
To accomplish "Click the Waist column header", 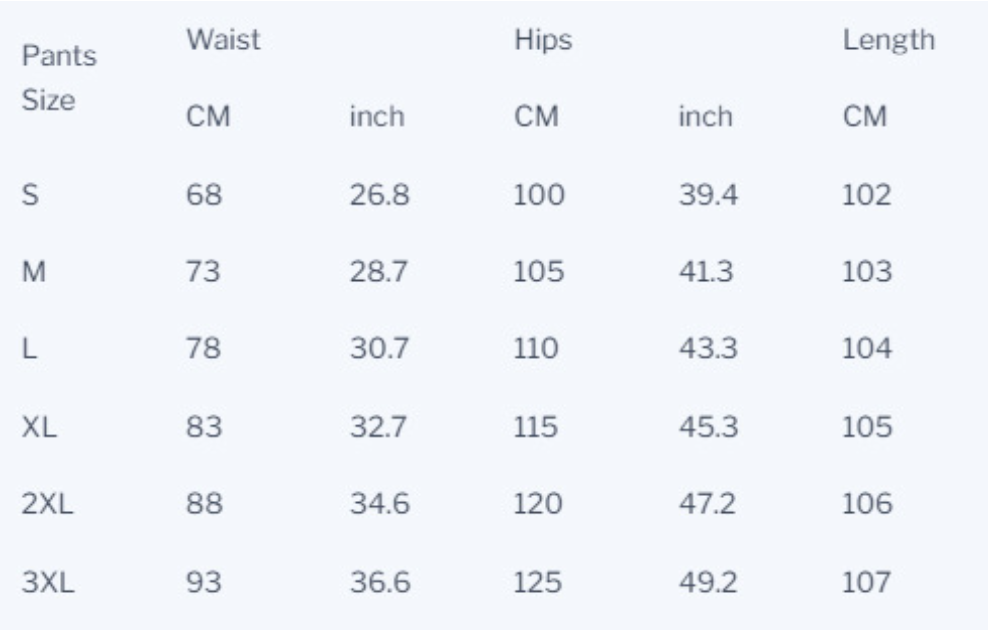I will click(223, 40).
